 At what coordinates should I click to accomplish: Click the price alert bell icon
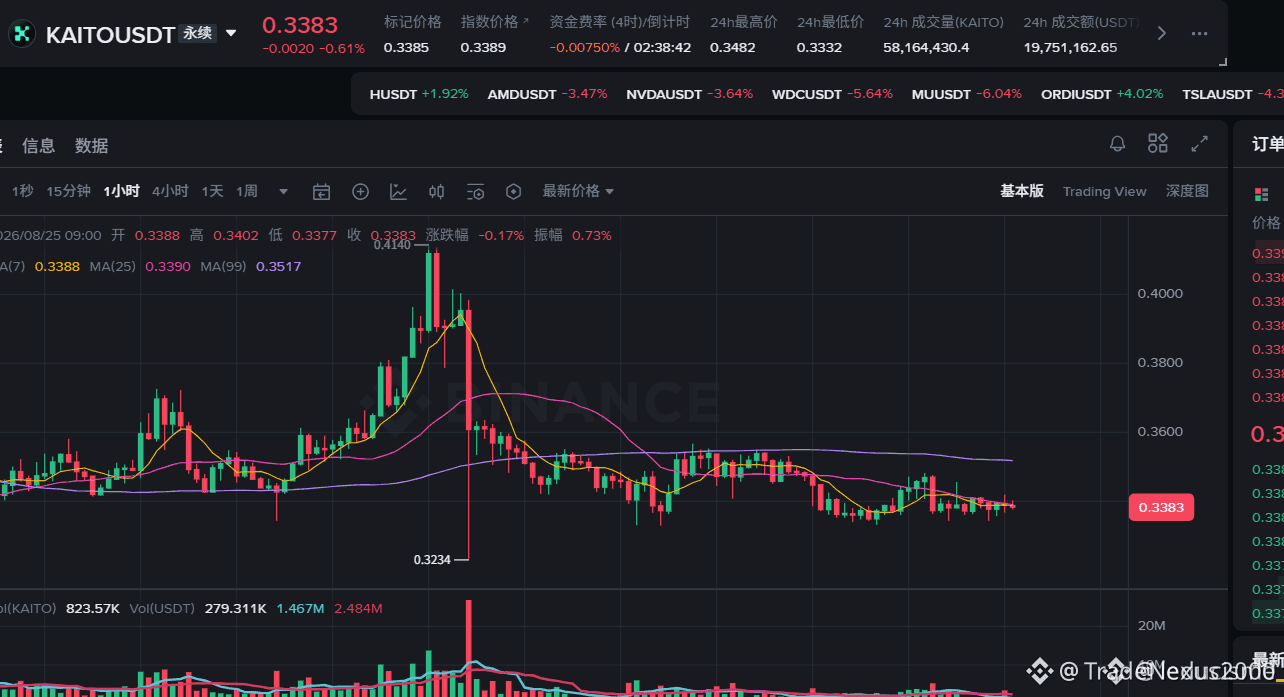coord(1118,144)
